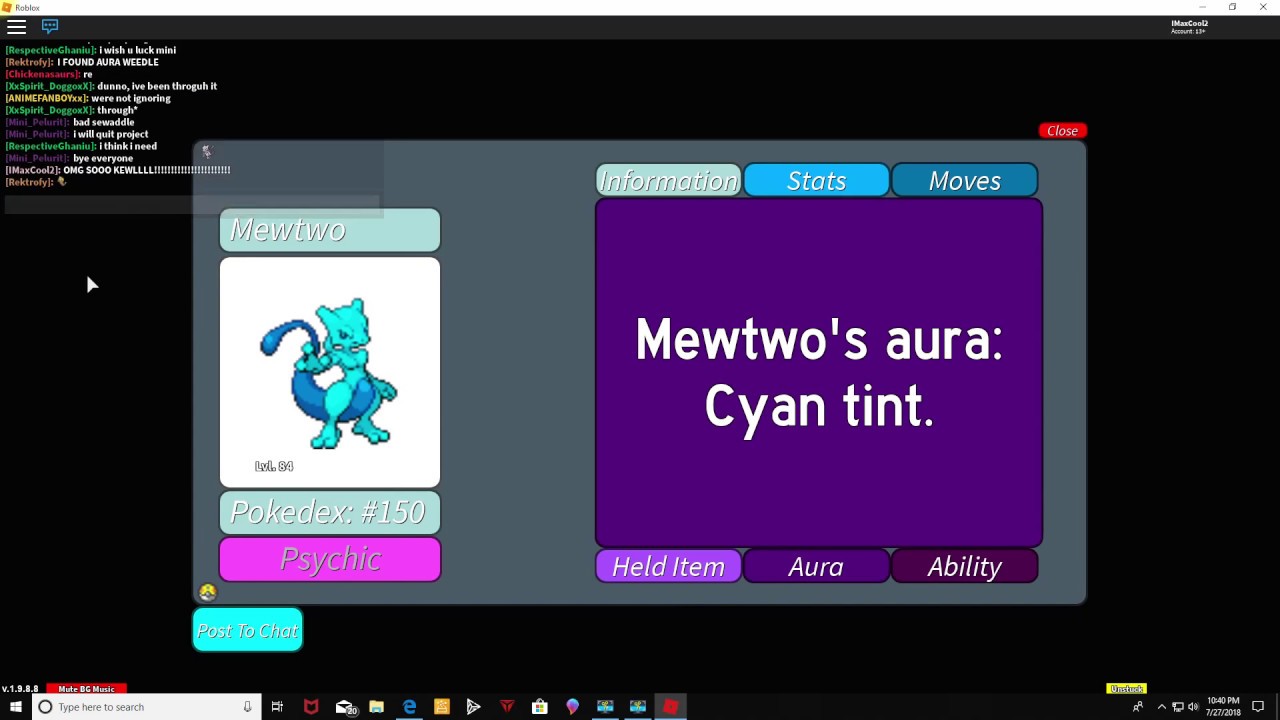This screenshot has width=1280, height=720.
Task: Click the cyan Mewtwo sprite
Action: coord(330,372)
